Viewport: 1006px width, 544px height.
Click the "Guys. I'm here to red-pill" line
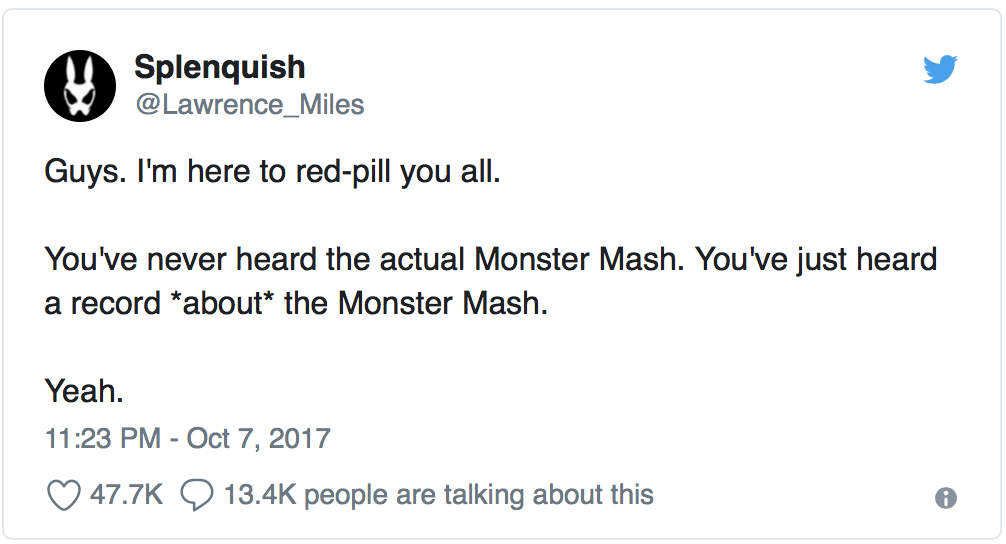click(x=271, y=172)
